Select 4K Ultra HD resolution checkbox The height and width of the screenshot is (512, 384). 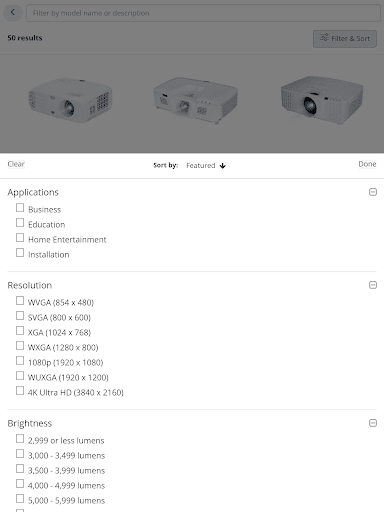coord(20,391)
